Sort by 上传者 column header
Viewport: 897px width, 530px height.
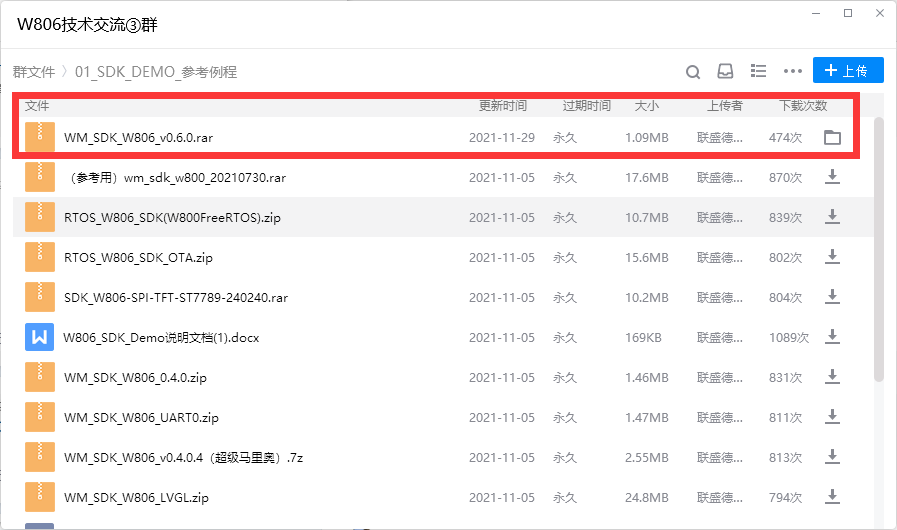pos(725,106)
